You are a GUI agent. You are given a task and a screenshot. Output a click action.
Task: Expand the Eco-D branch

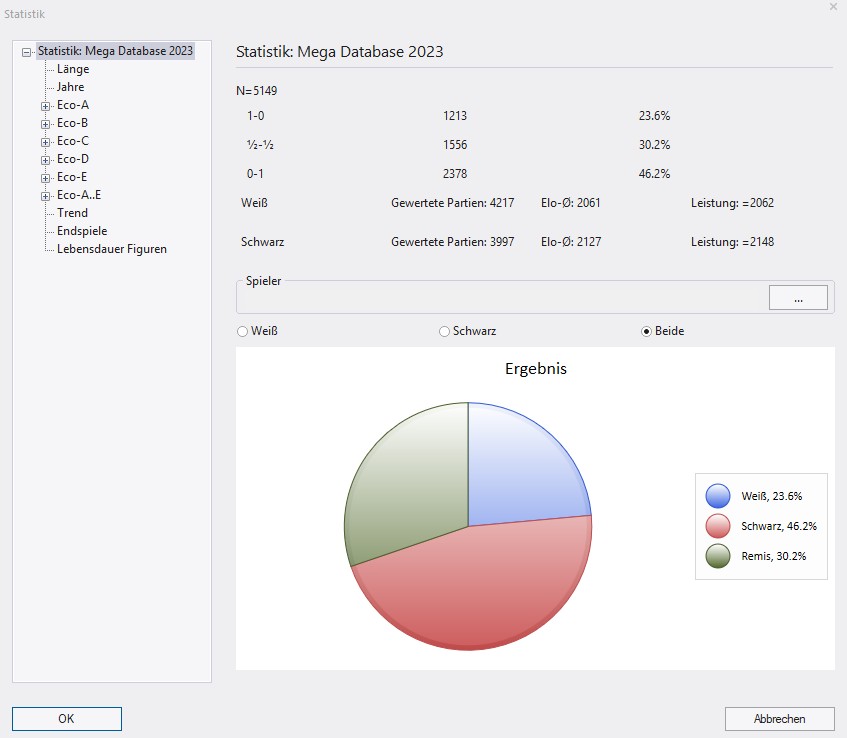pyautogui.click(x=45, y=160)
